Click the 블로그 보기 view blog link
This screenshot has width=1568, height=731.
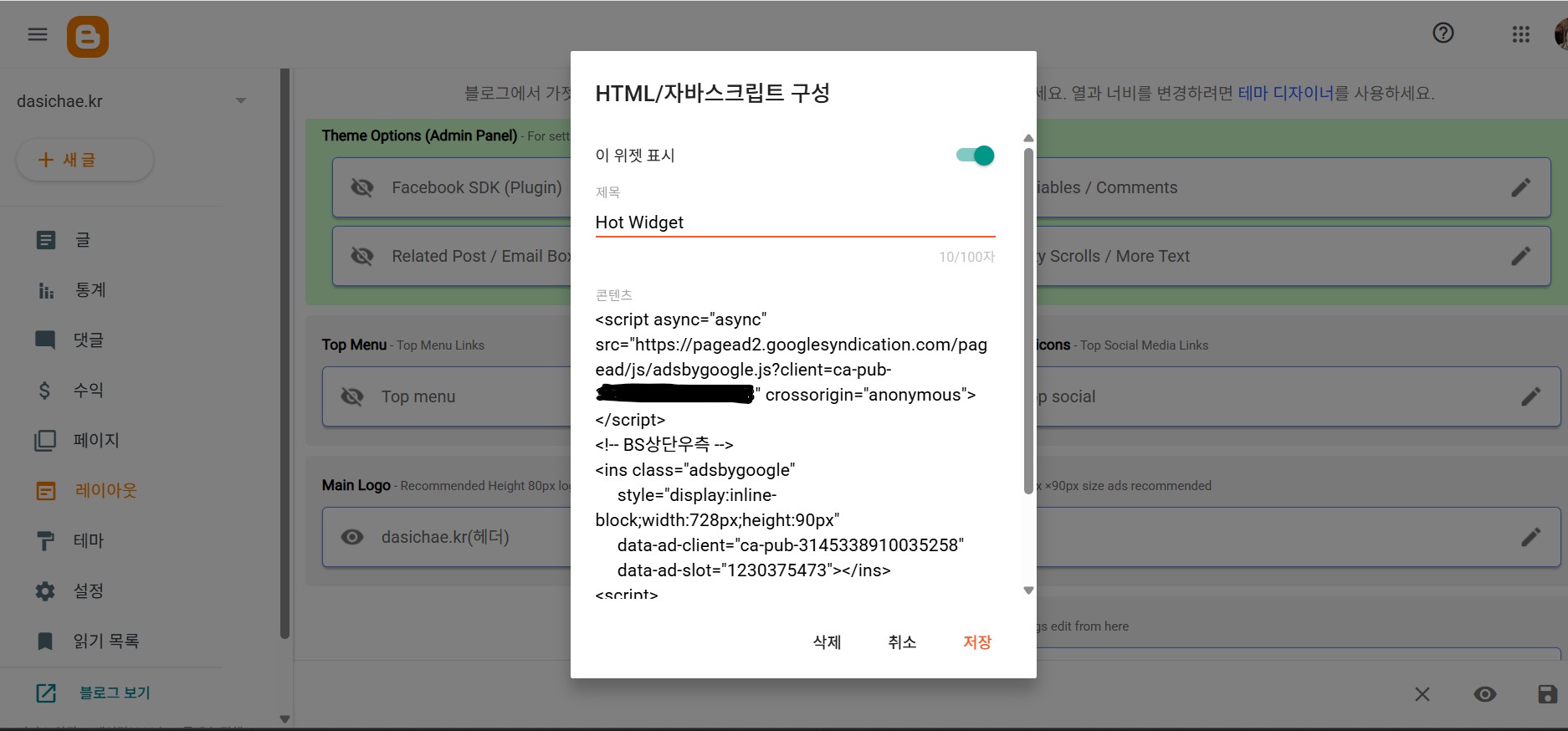(x=115, y=693)
